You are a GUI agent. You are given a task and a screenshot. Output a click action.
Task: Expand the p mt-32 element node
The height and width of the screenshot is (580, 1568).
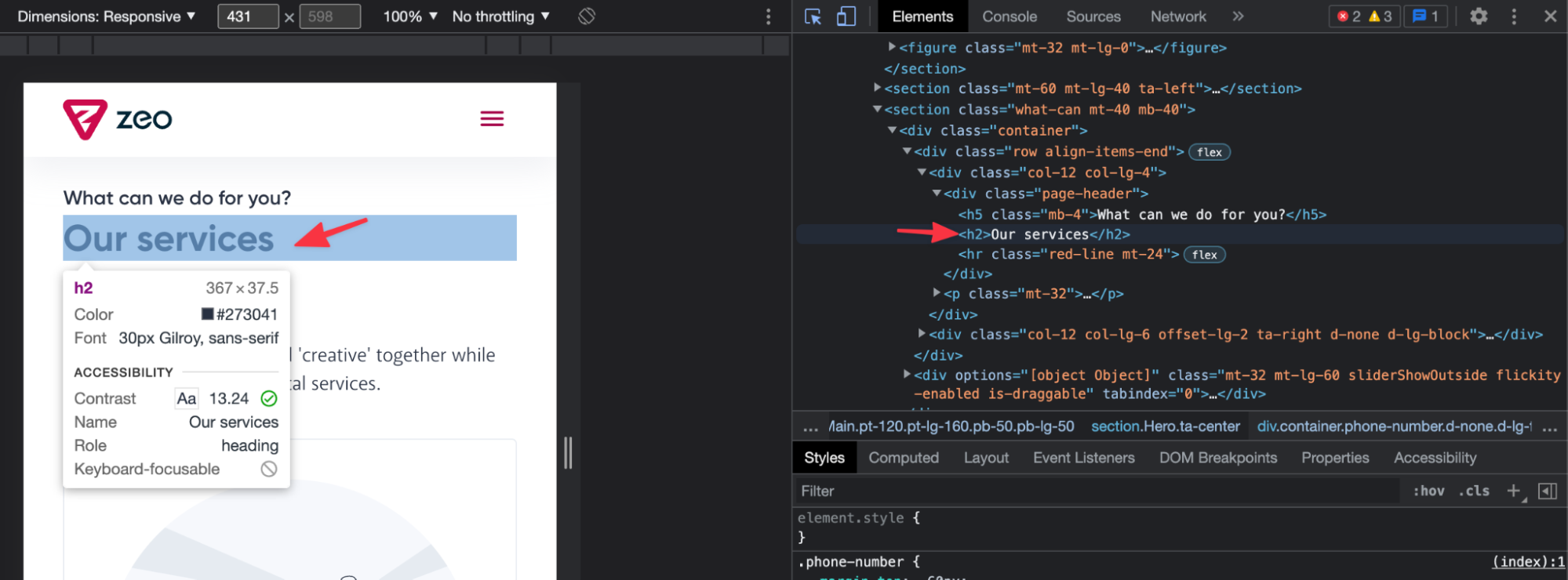click(x=937, y=293)
